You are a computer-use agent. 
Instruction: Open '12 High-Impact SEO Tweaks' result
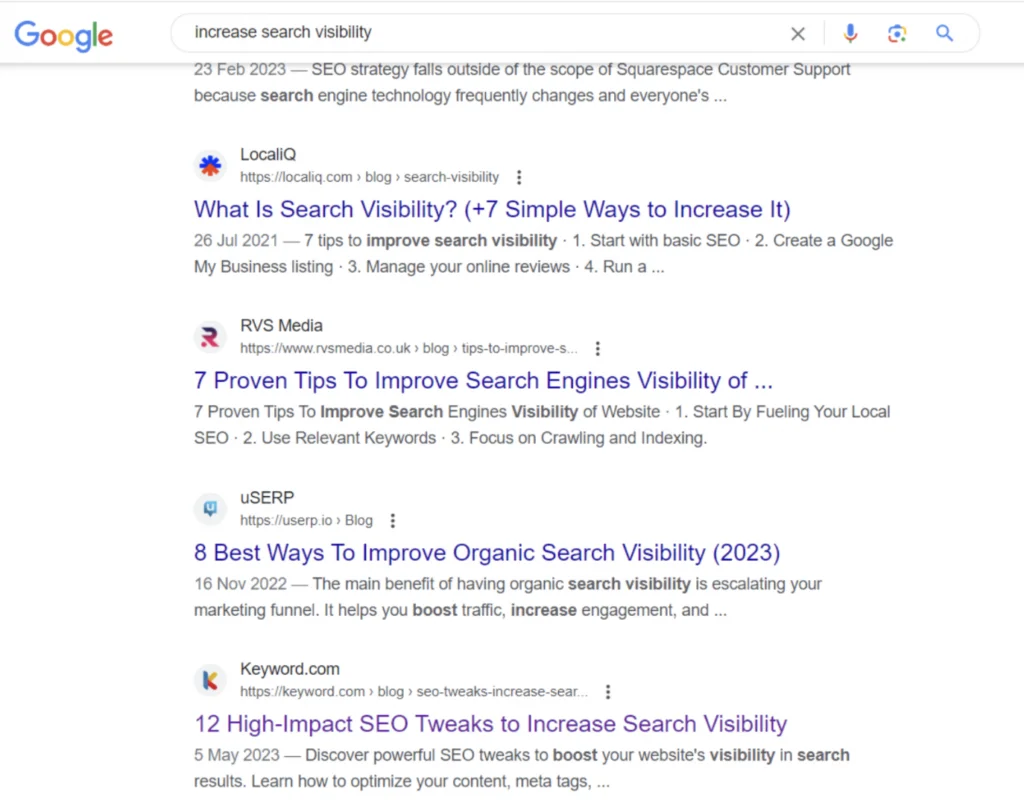point(490,723)
